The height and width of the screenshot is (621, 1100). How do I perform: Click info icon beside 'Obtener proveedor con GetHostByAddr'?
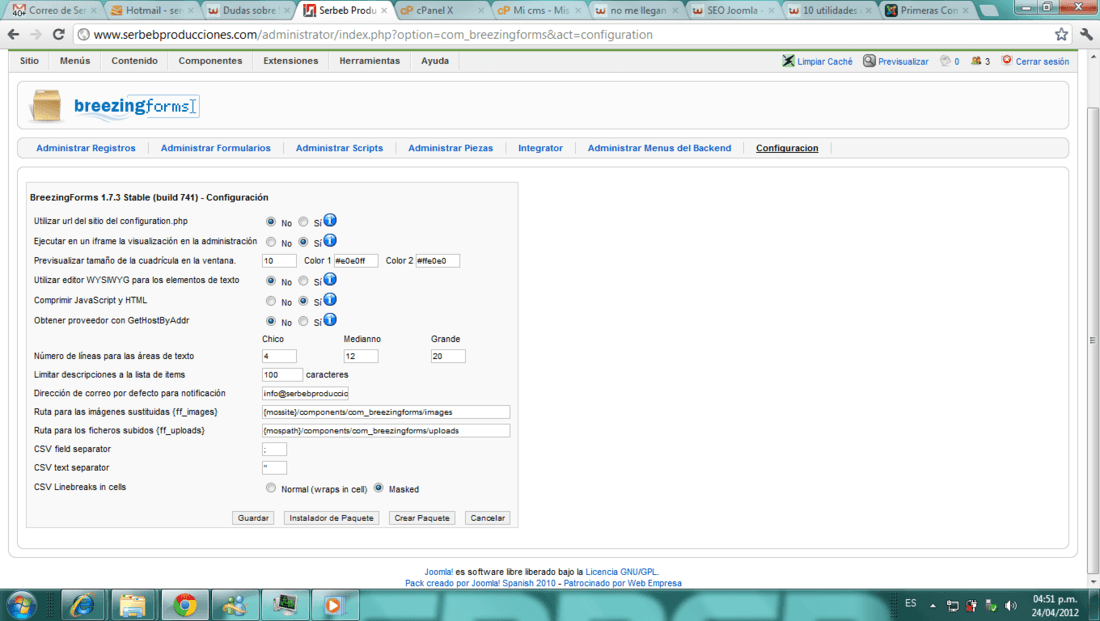(x=330, y=320)
